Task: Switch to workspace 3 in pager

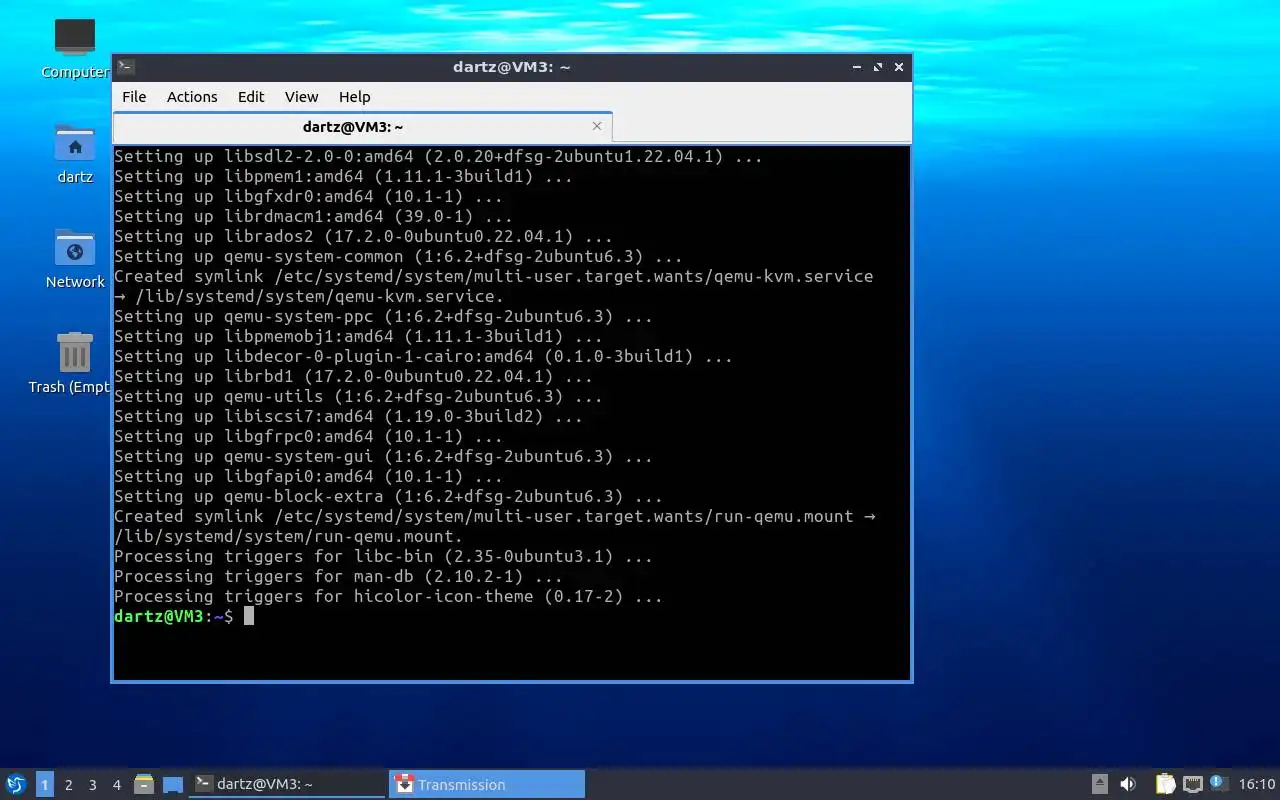Action: point(93,784)
